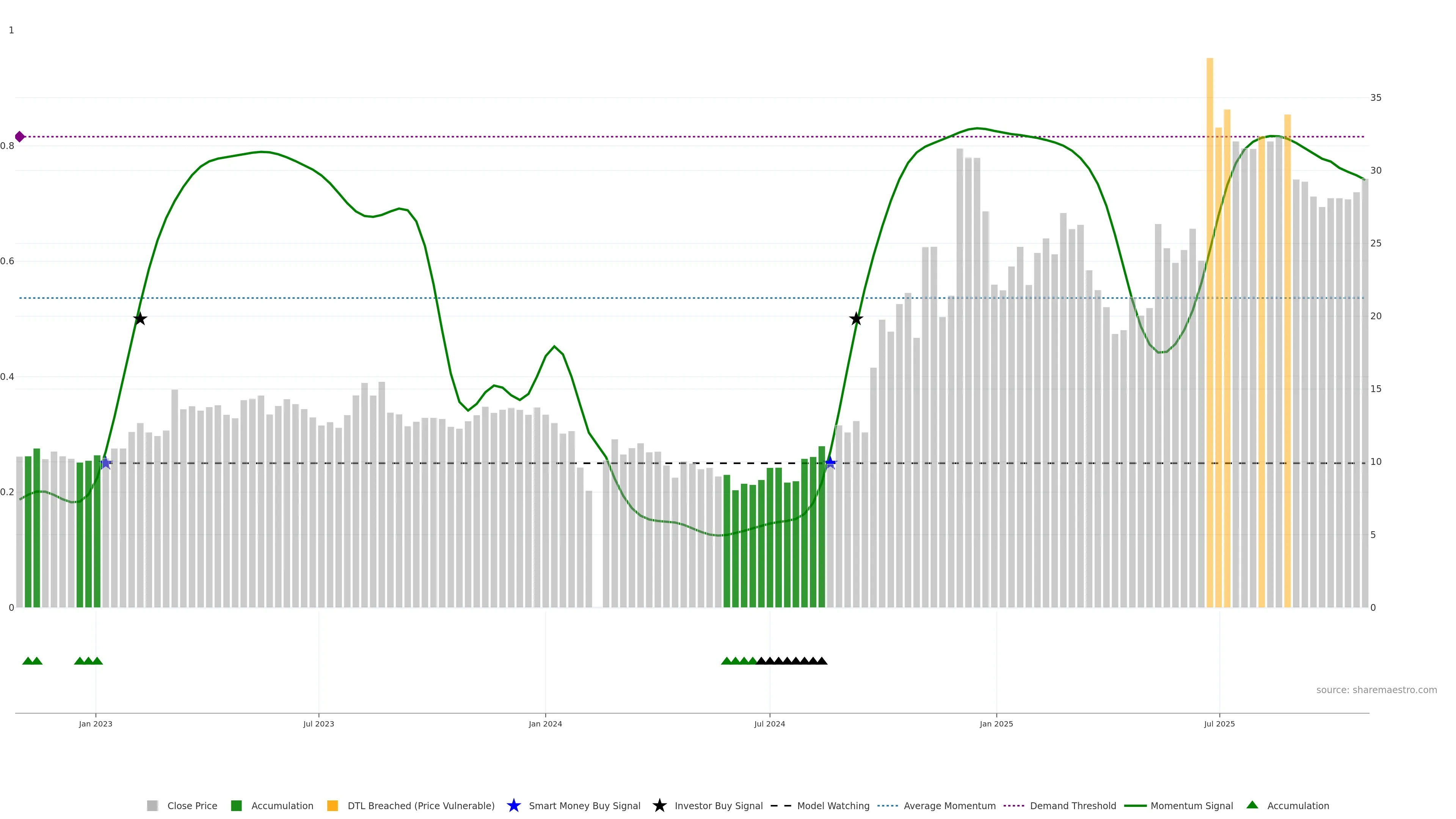Click the orange DTL Breached legend swatch
Screen dimensions: 1456x819
333,806
